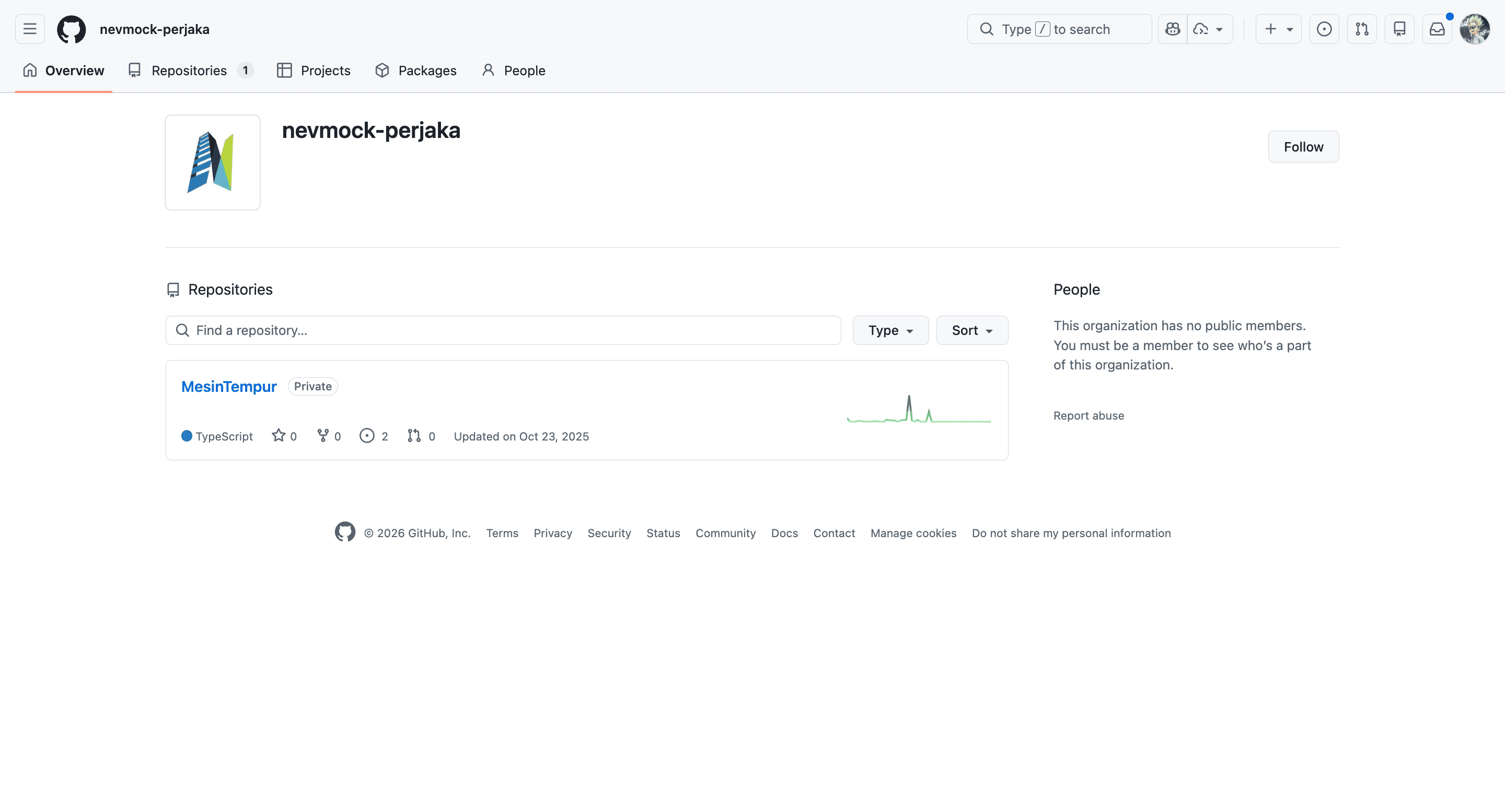Follow the nevmock-perjaka organization
The width and height of the screenshot is (1505, 812).
[1303, 147]
